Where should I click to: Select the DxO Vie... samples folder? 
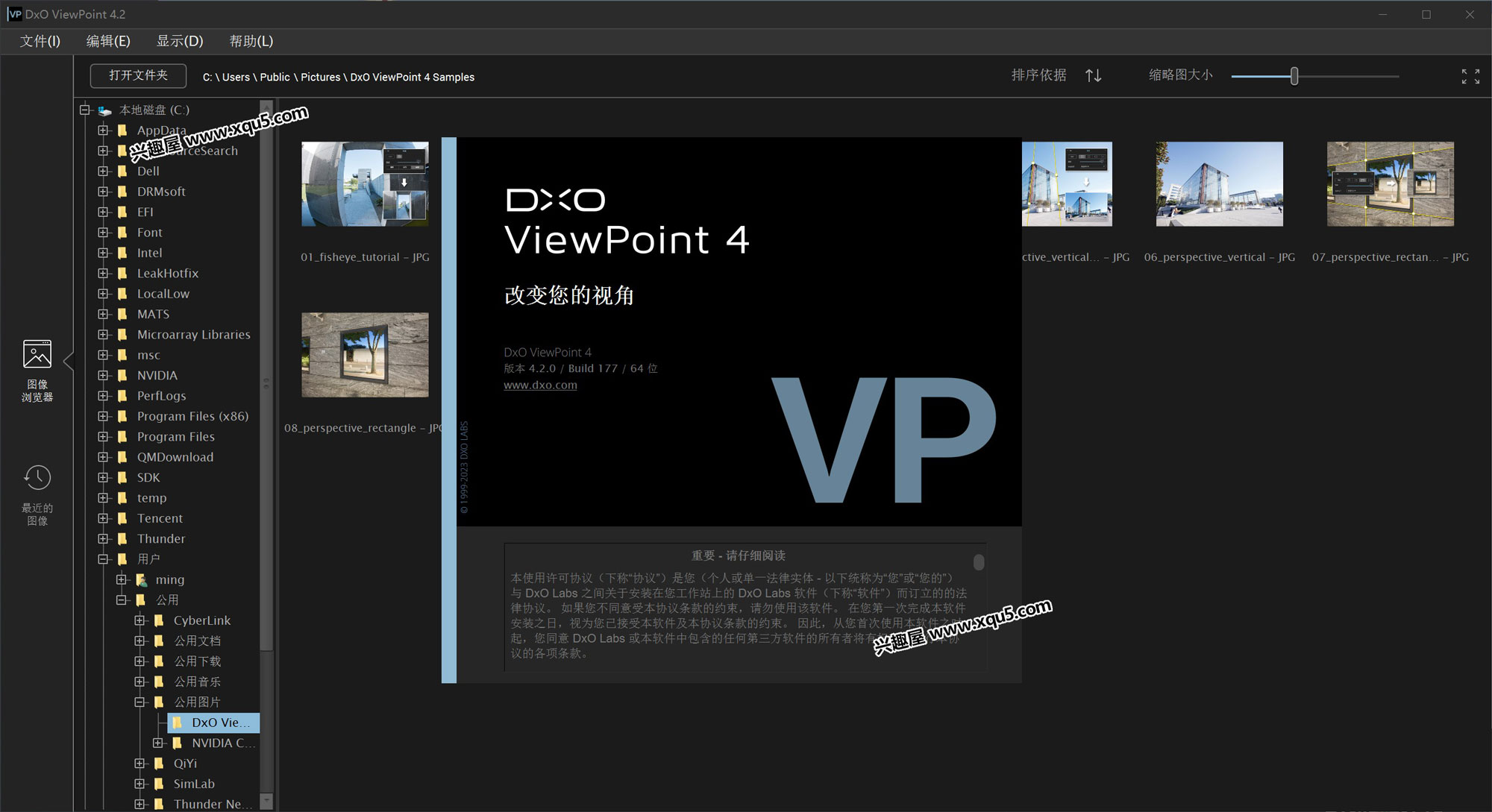[x=213, y=723]
